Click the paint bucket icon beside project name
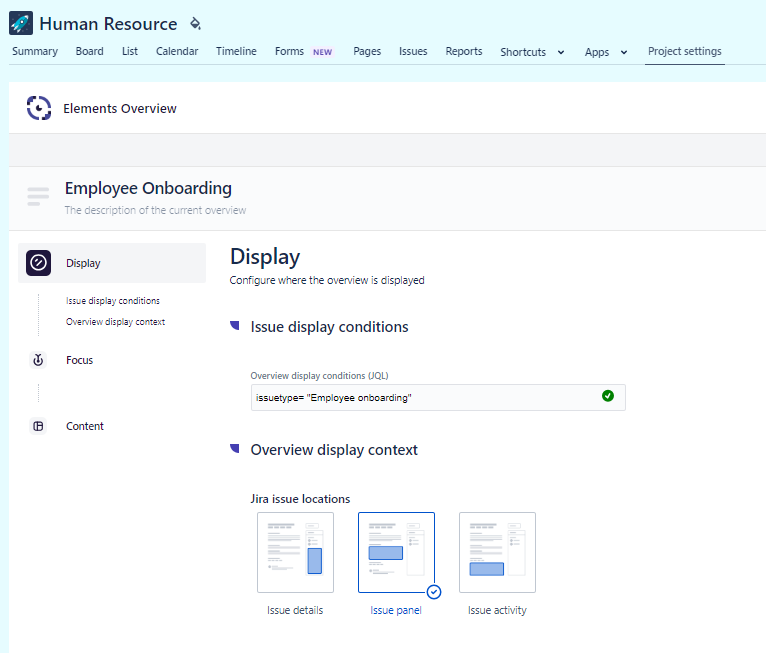The width and height of the screenshot is (766, 653). pyautogui.click(x=195, y=23)
